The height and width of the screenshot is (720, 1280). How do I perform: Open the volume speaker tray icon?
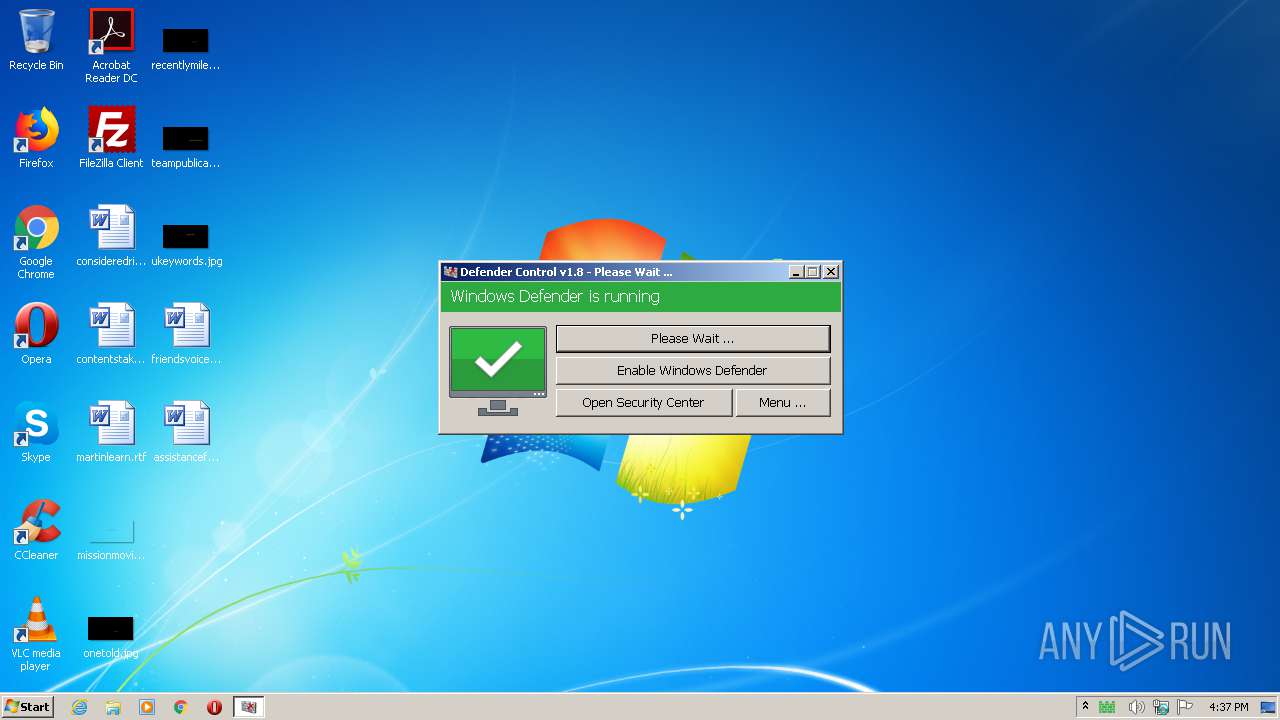coord(1136,707)
